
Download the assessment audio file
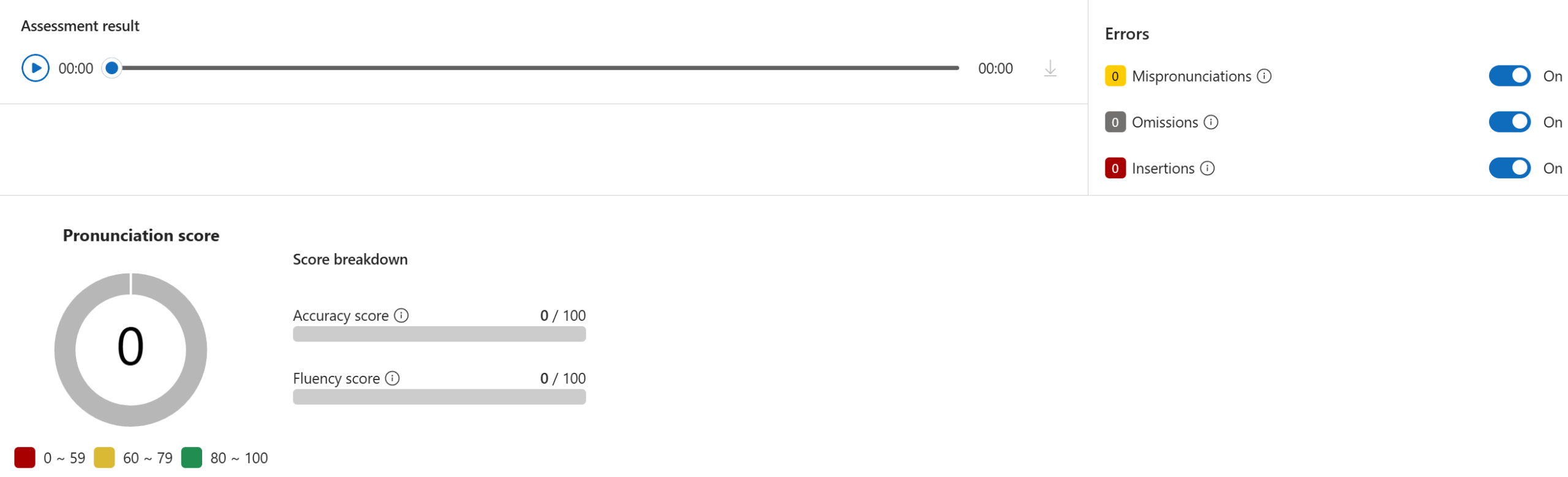(1050, 69)
